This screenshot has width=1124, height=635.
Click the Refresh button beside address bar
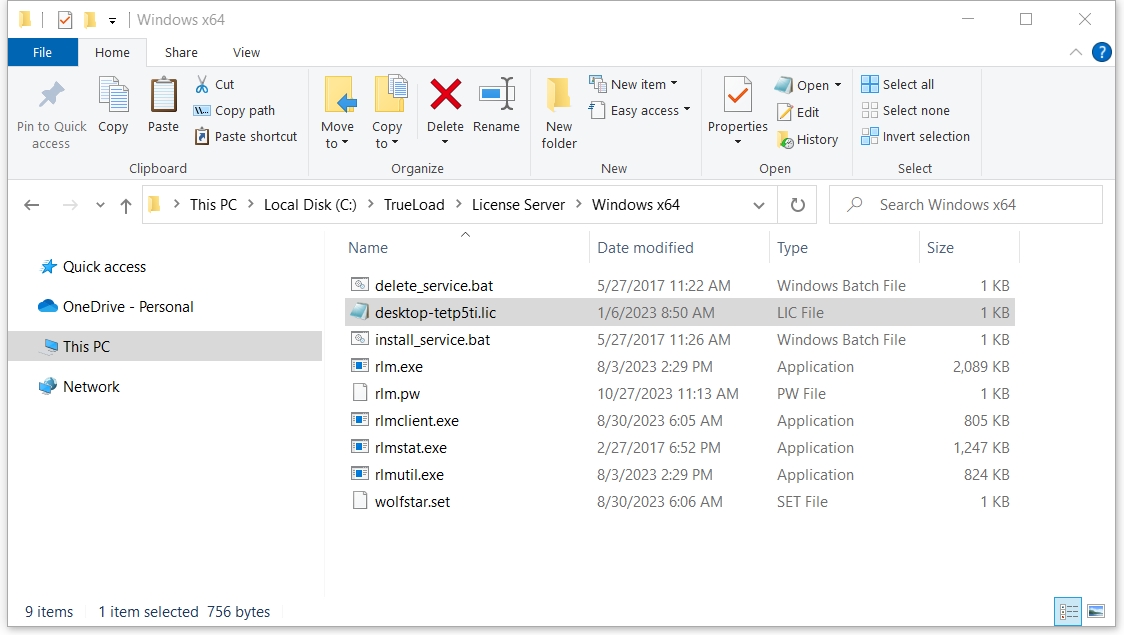[x=797, y=205]
